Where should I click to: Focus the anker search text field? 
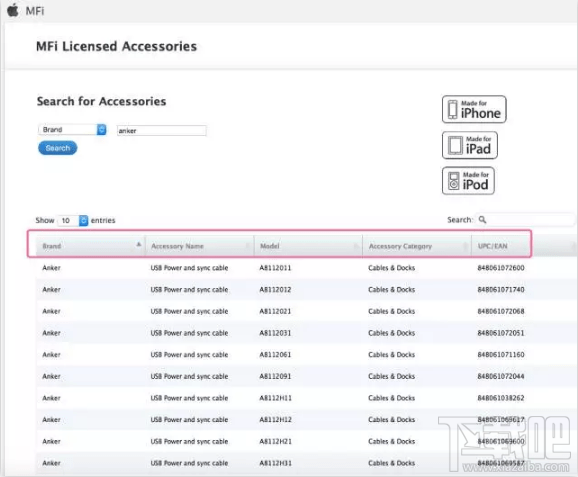pos(161,130)
